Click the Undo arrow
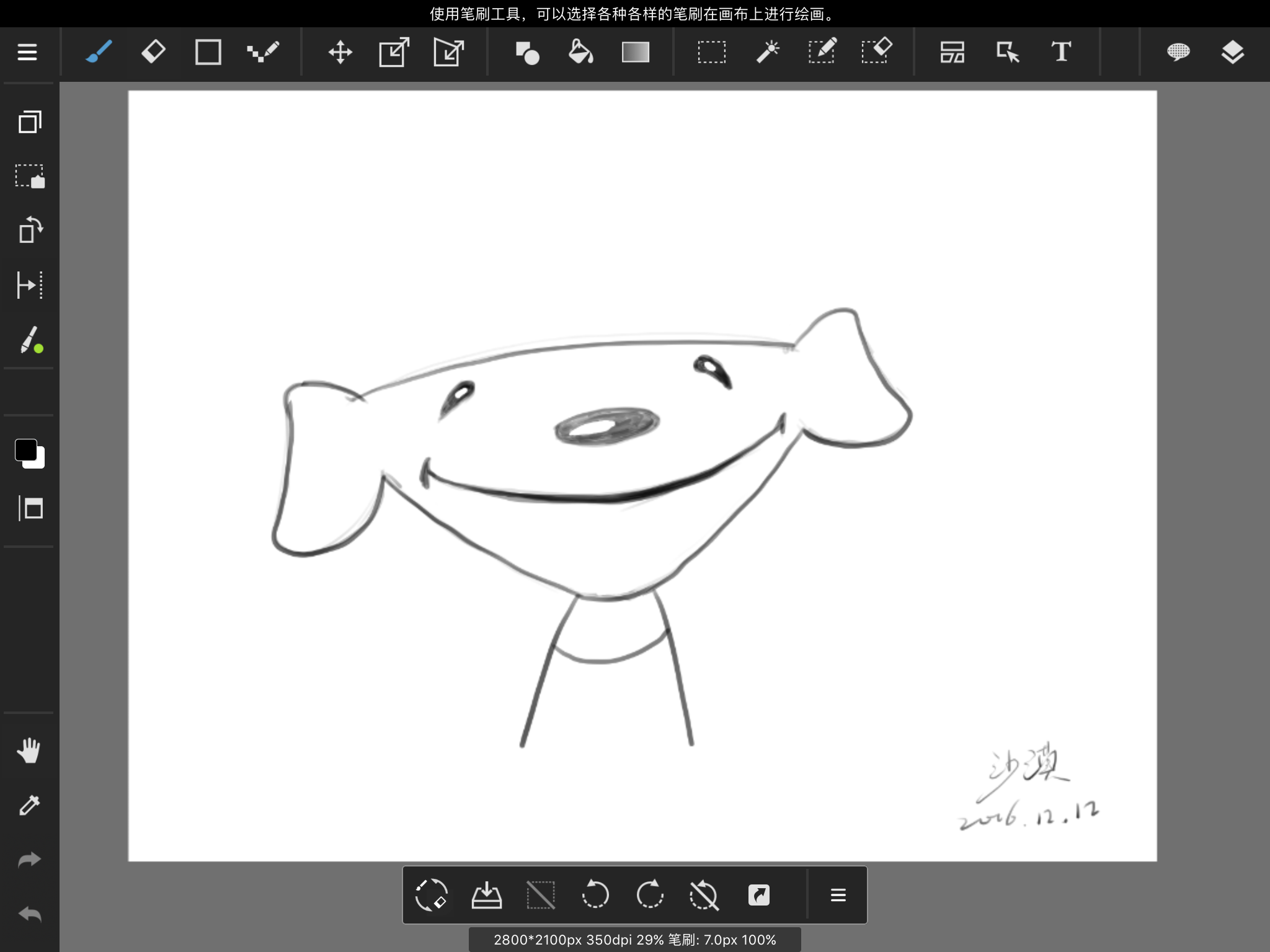The image size is (1270, 952). [x=29, y=914]
